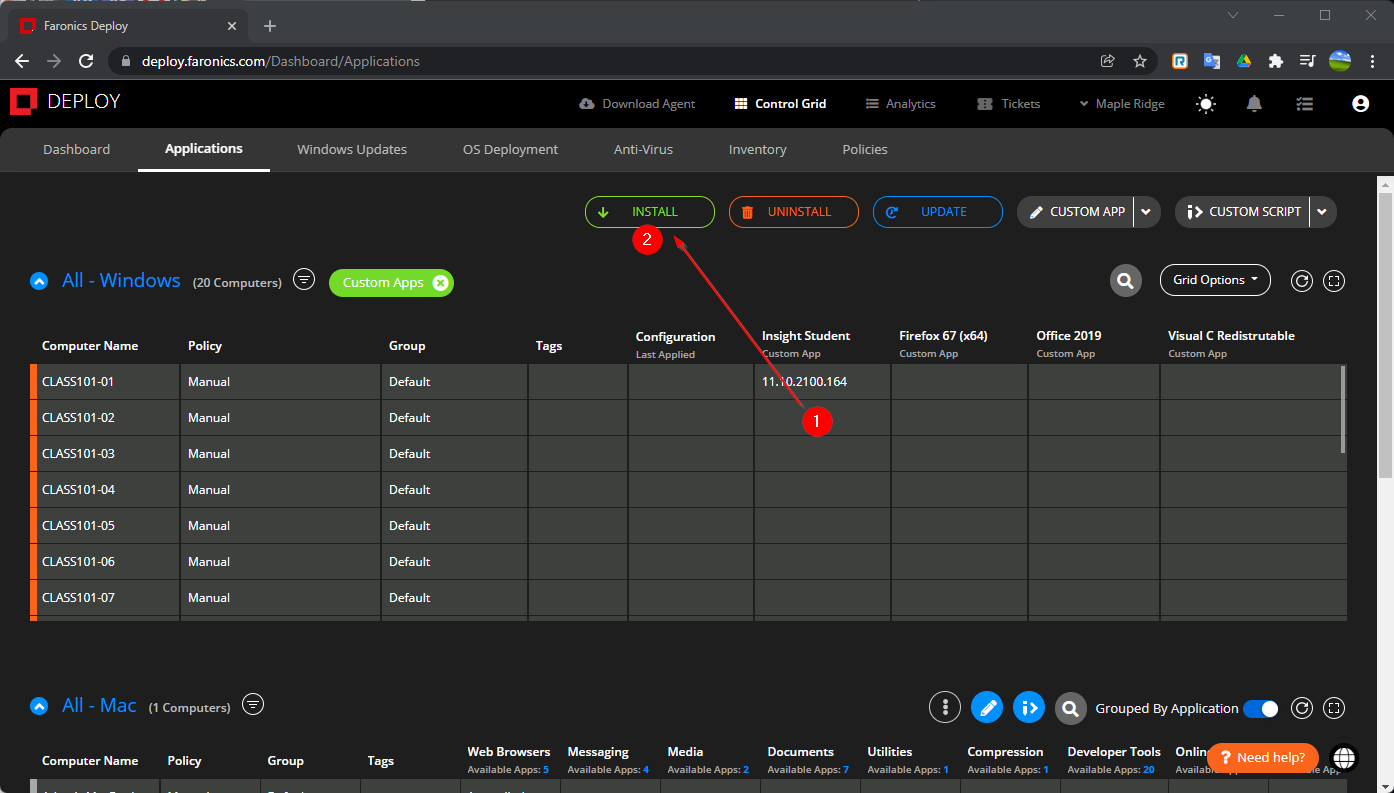Click search icon in Windows grid
Viewport: 1394px width, 793px height.
coord(1125,281)
